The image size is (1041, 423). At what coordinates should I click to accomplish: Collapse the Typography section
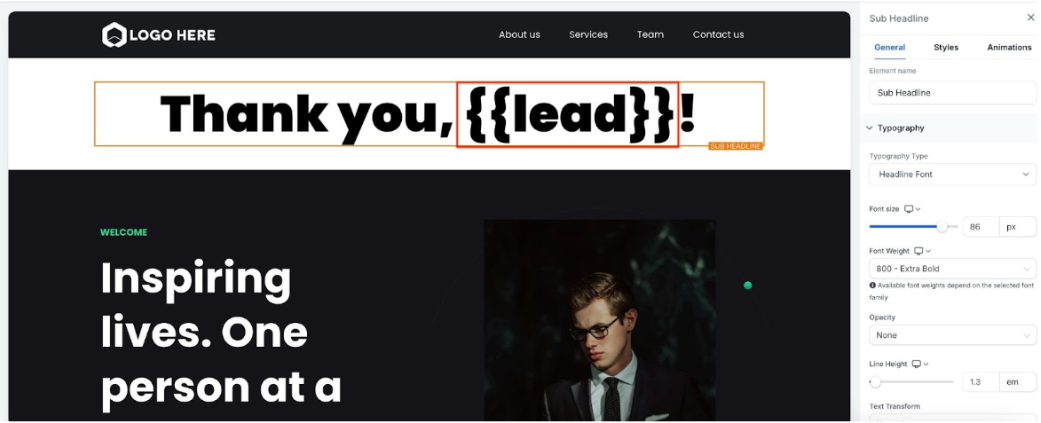point(870,128)
